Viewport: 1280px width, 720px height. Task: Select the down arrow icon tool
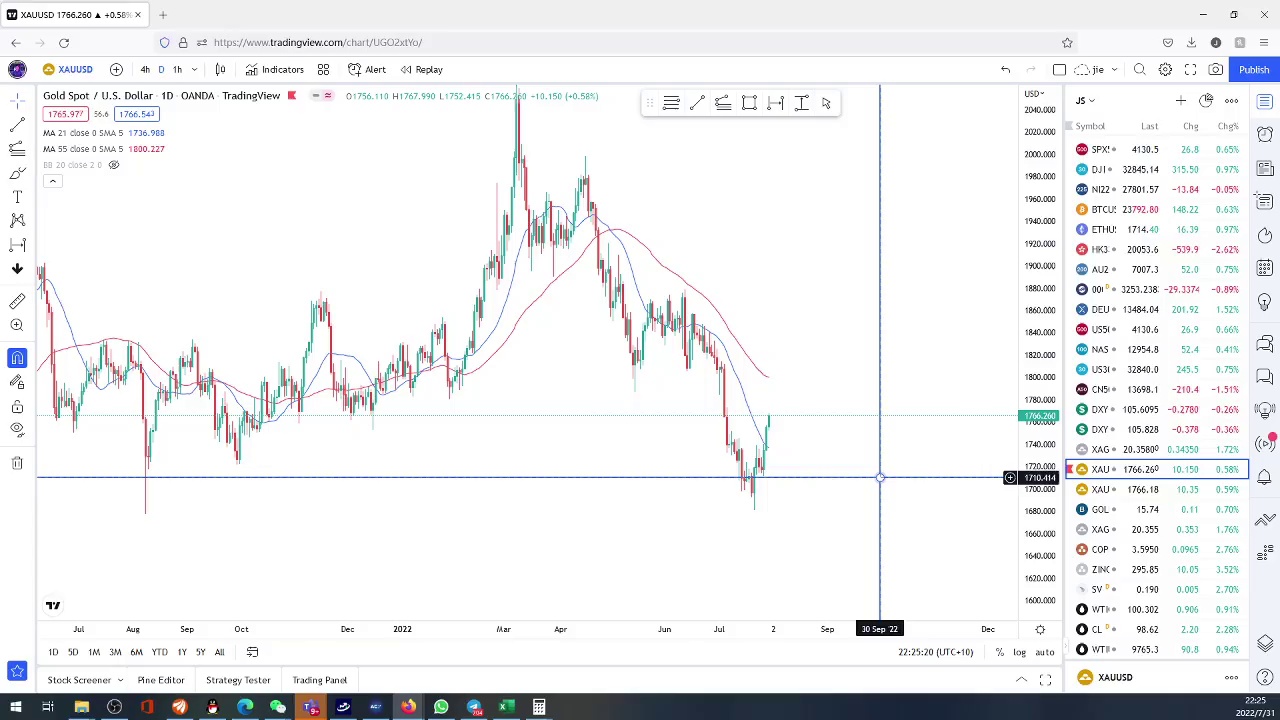click(x=17, y=269)
